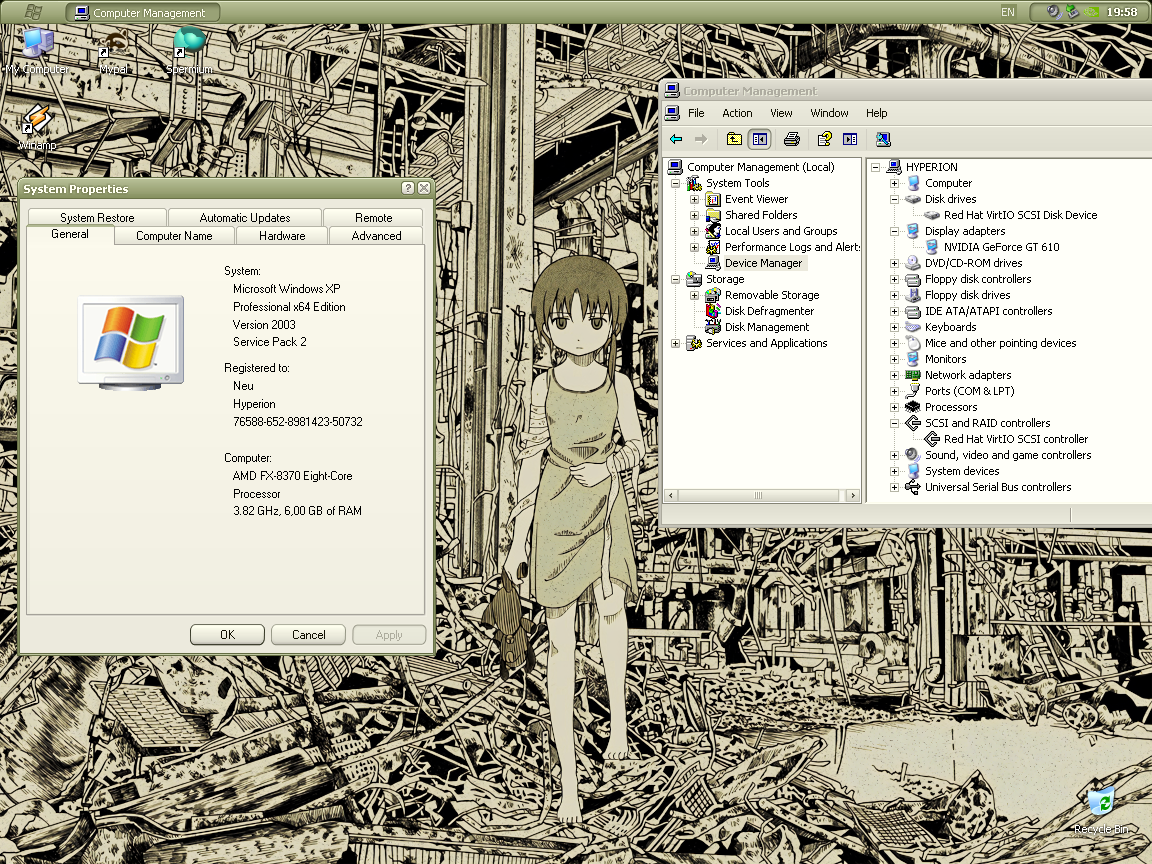This screenshot has width=1152, height=864.
Task: Select the NVIDIA GeForce GT 610 device
Action: pos(1001,247)
